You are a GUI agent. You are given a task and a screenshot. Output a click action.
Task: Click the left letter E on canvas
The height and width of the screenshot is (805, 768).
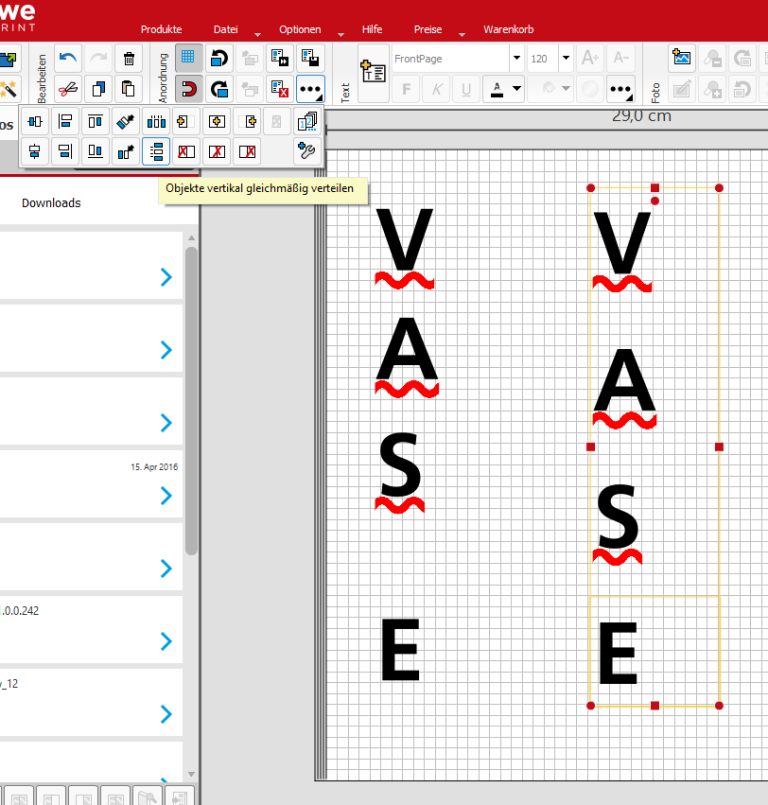coord(399,650)
